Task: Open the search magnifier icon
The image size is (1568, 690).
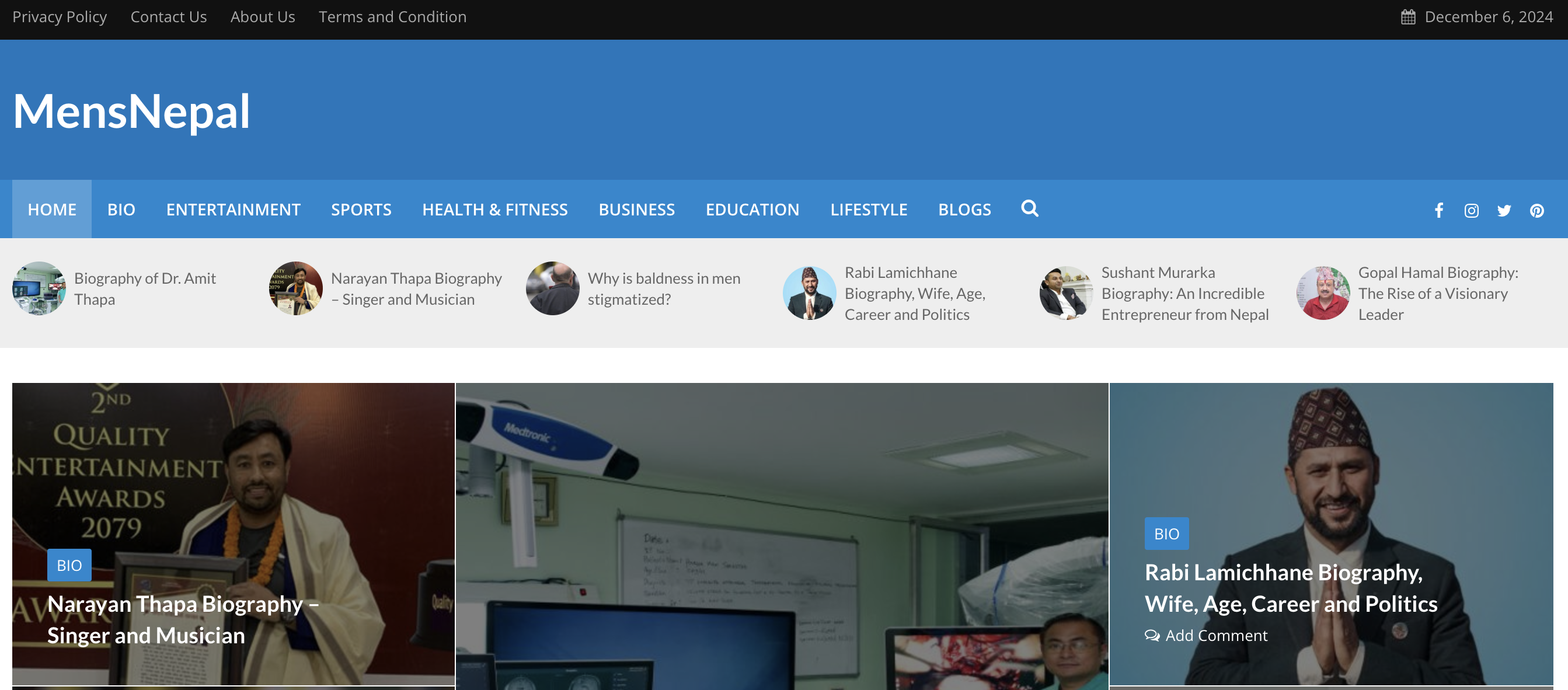Action: tap(1029, 209)
